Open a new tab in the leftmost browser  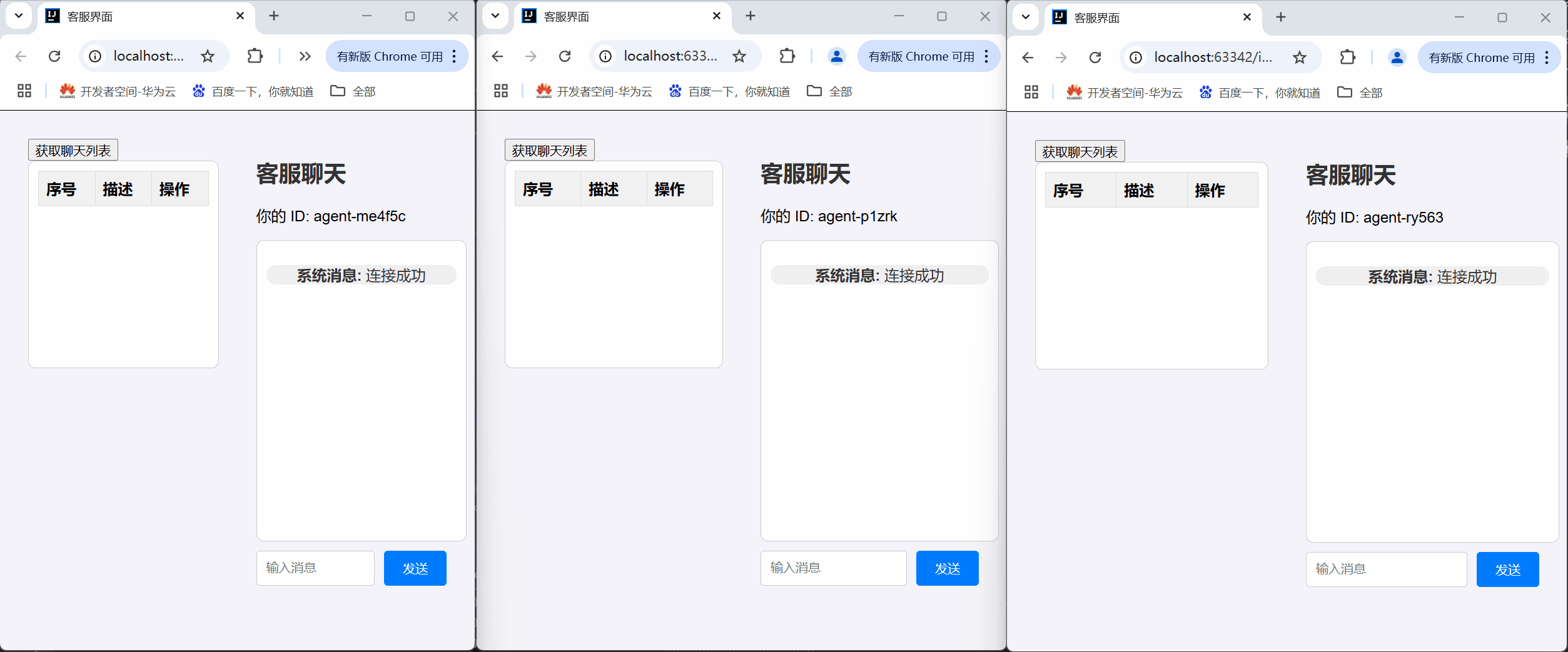(274, 16)
